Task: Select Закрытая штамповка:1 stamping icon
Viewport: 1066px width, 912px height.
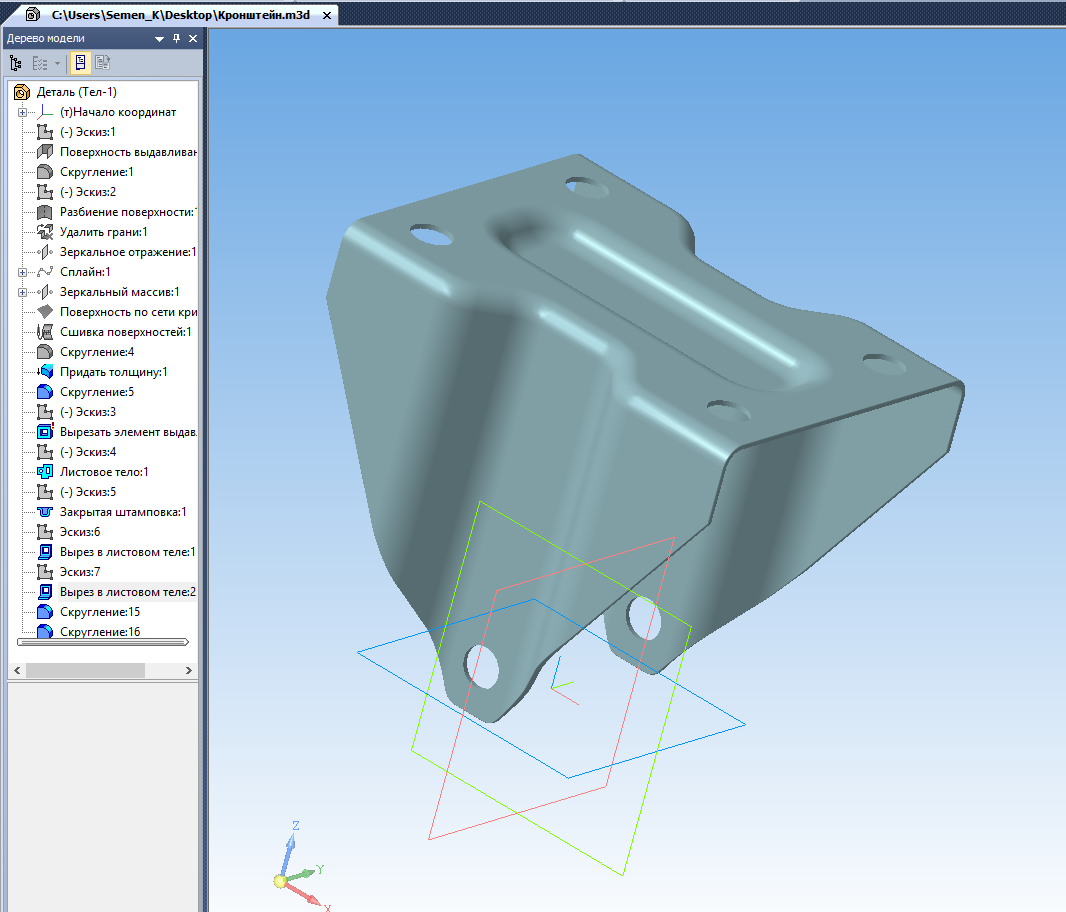Action: 45,512
